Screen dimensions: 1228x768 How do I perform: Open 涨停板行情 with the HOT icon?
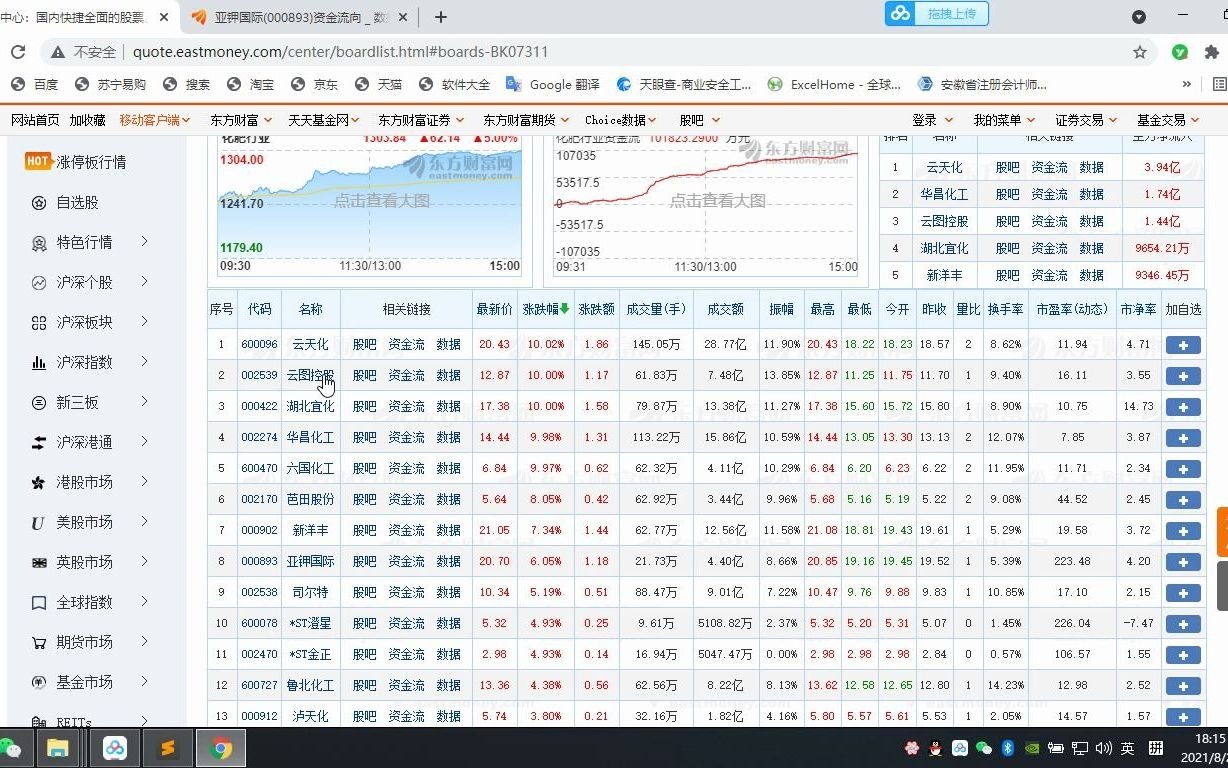[x=76, y=162]
